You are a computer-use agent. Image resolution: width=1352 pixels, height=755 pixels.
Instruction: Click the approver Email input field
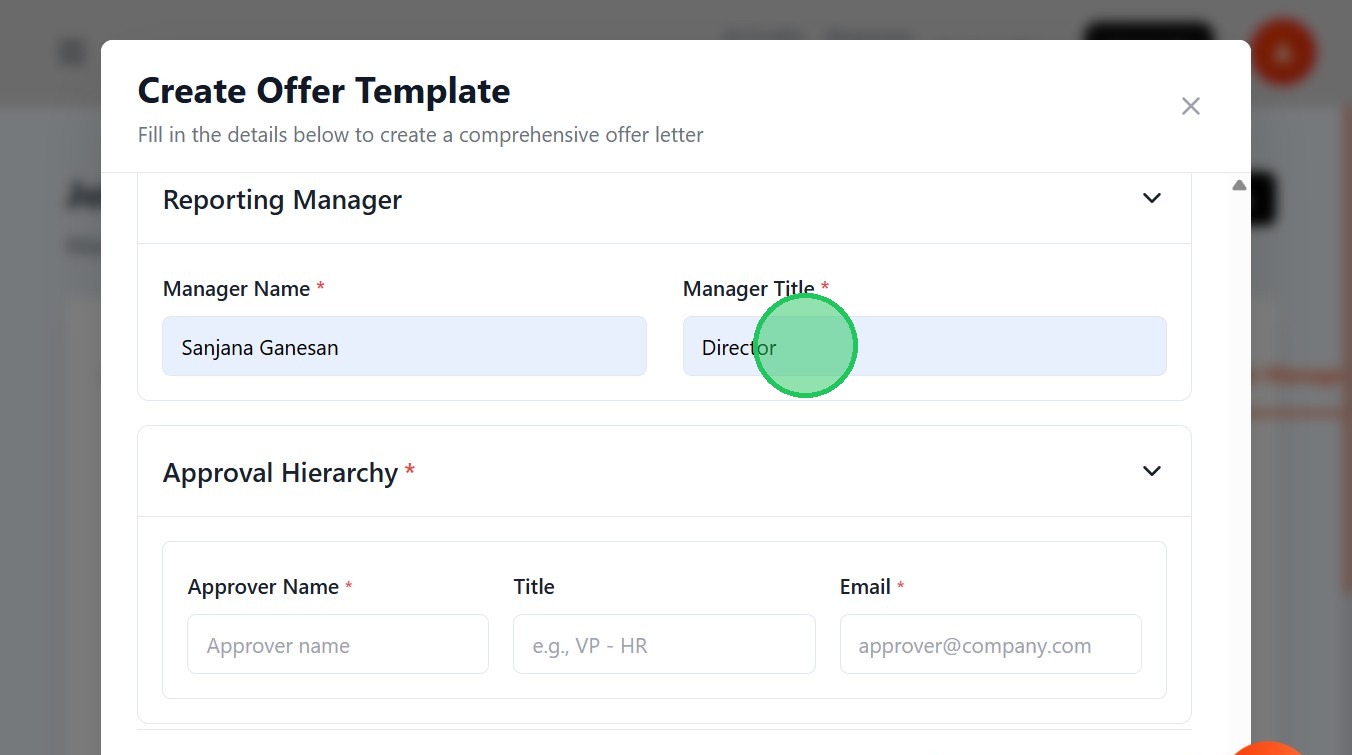pyautogui.click(x=990, y=645)
